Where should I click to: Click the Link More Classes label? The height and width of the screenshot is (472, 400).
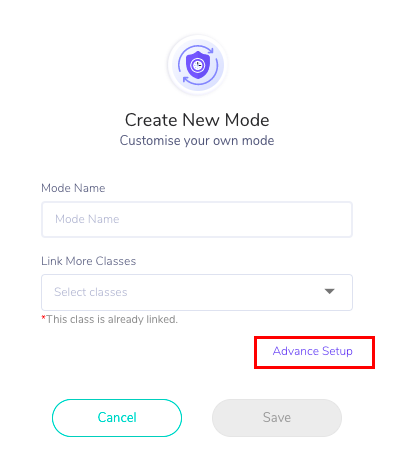[x=88, y=261]
